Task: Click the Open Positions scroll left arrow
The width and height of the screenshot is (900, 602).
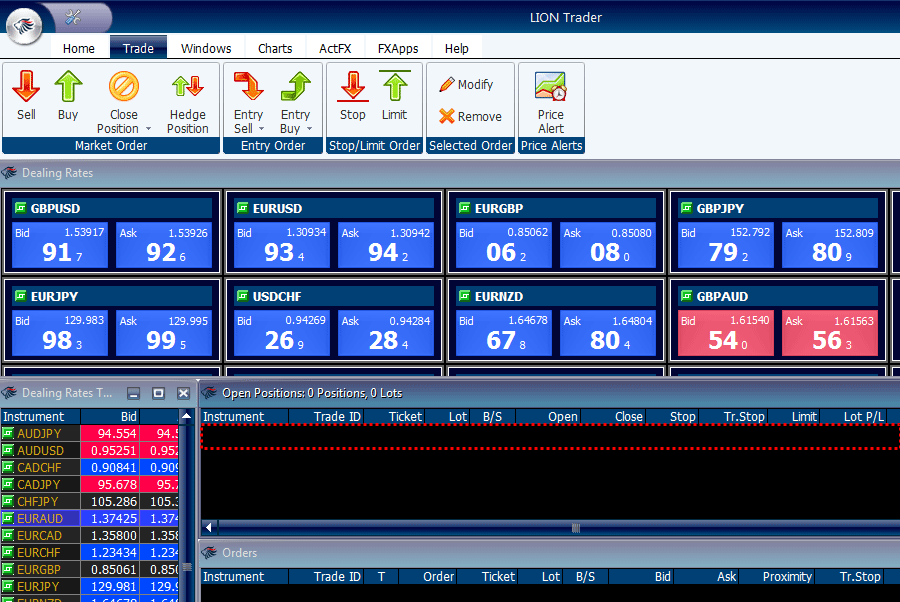Action: 209,527
